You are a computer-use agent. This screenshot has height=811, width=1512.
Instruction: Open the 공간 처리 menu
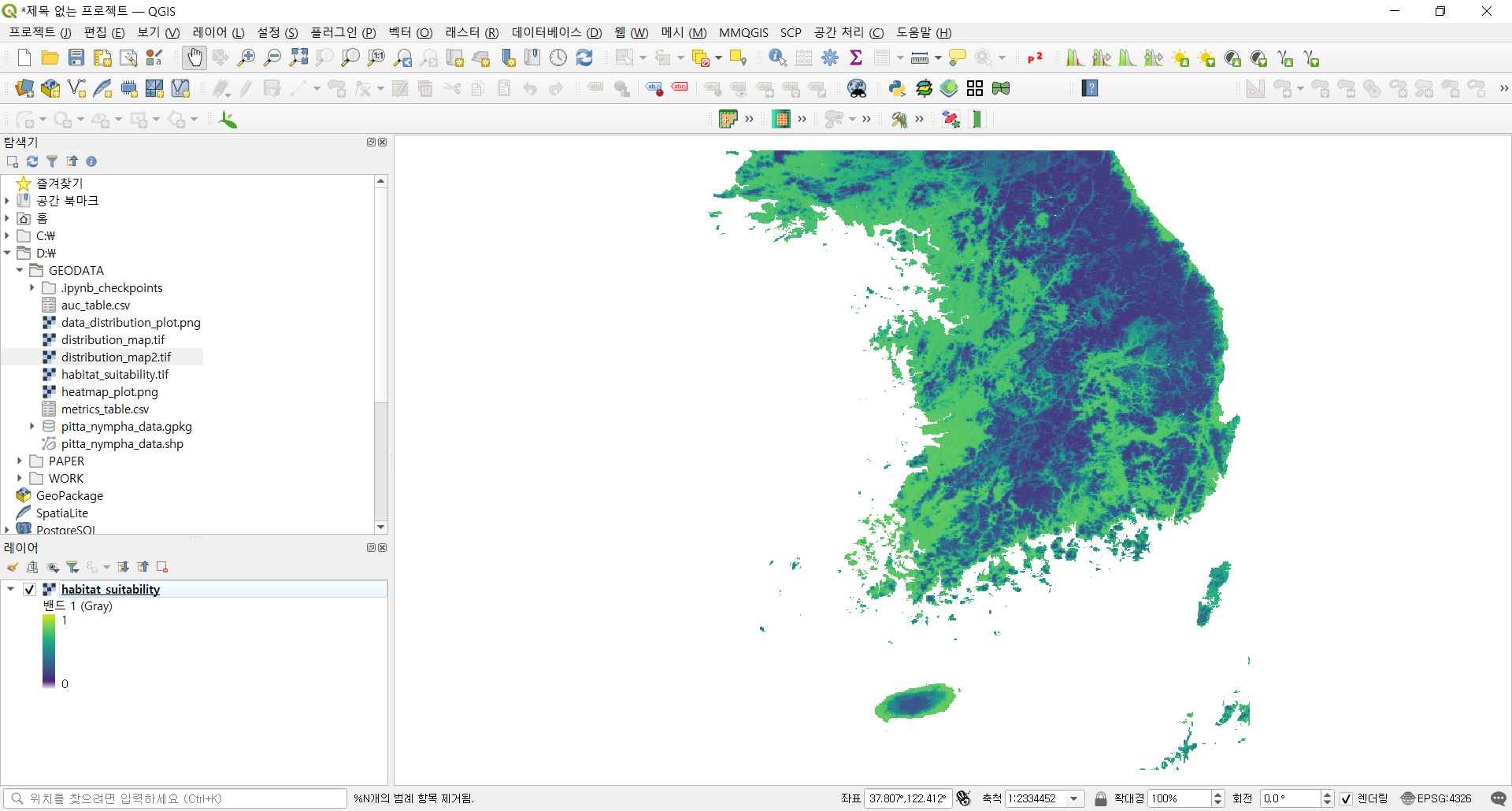point(848,32)
